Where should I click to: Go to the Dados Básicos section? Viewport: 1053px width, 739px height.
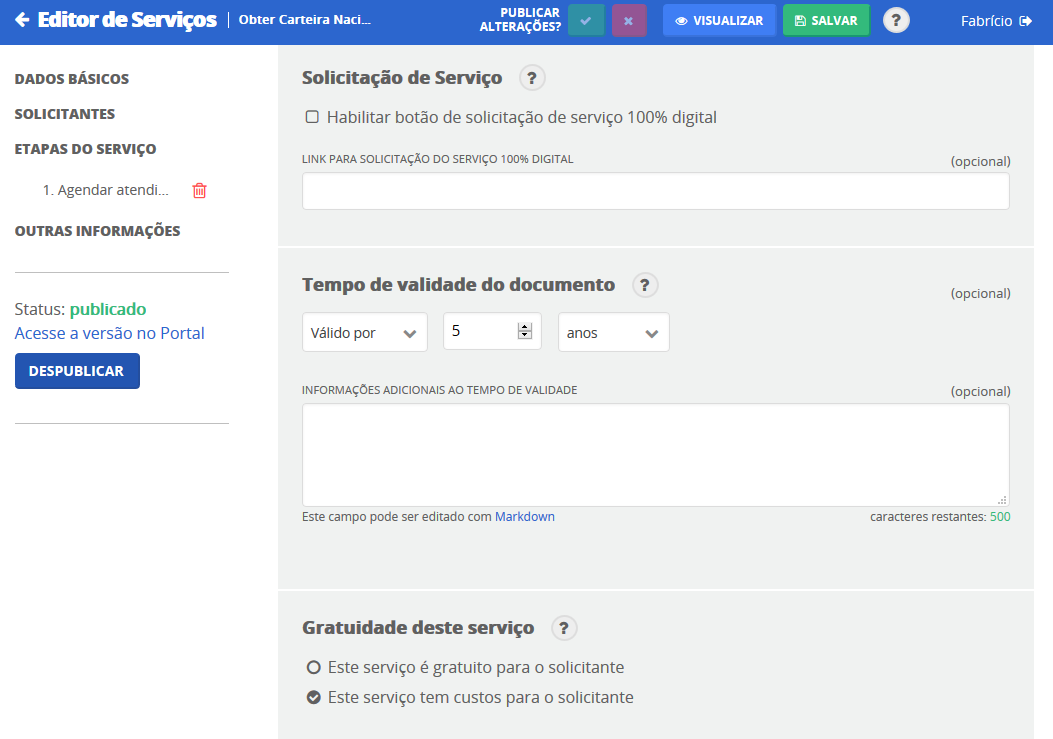[71, 79]
